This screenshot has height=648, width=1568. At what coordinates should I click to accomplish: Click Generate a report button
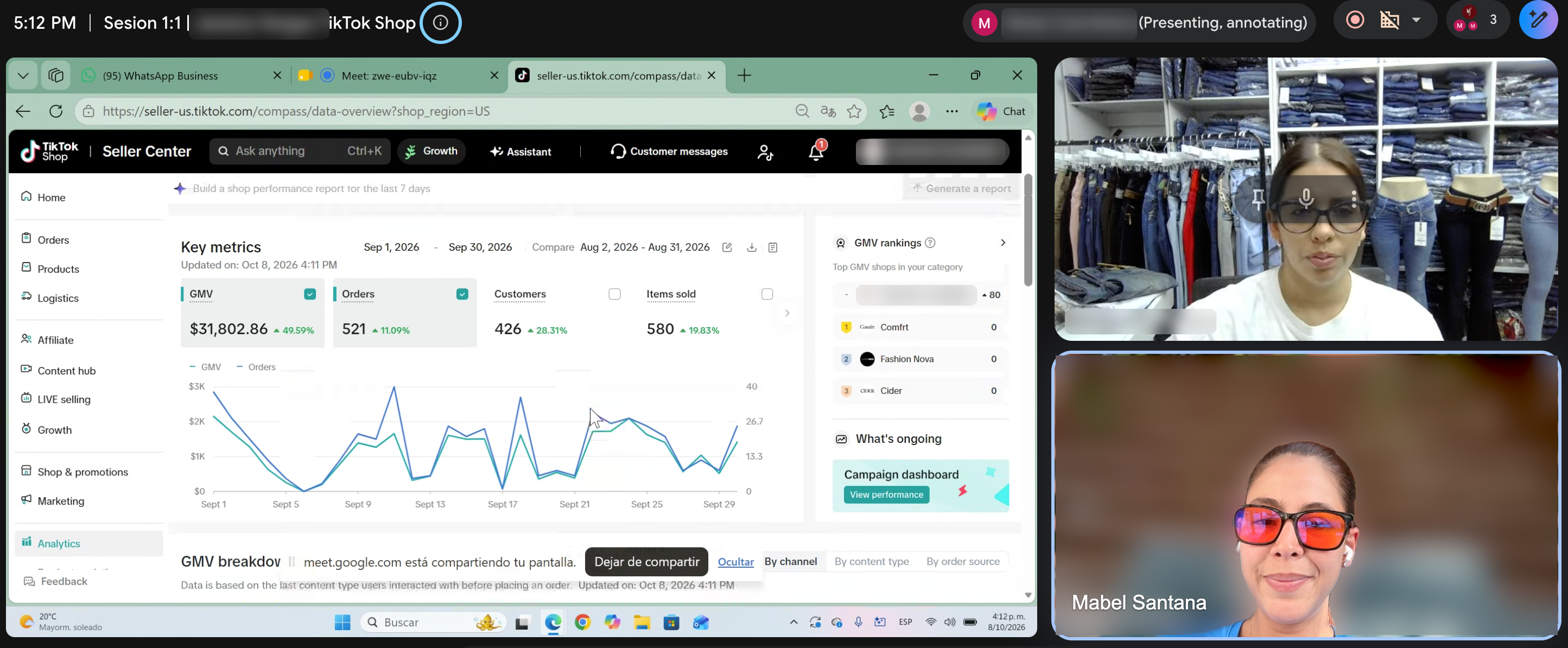click(x=961, y=189)
